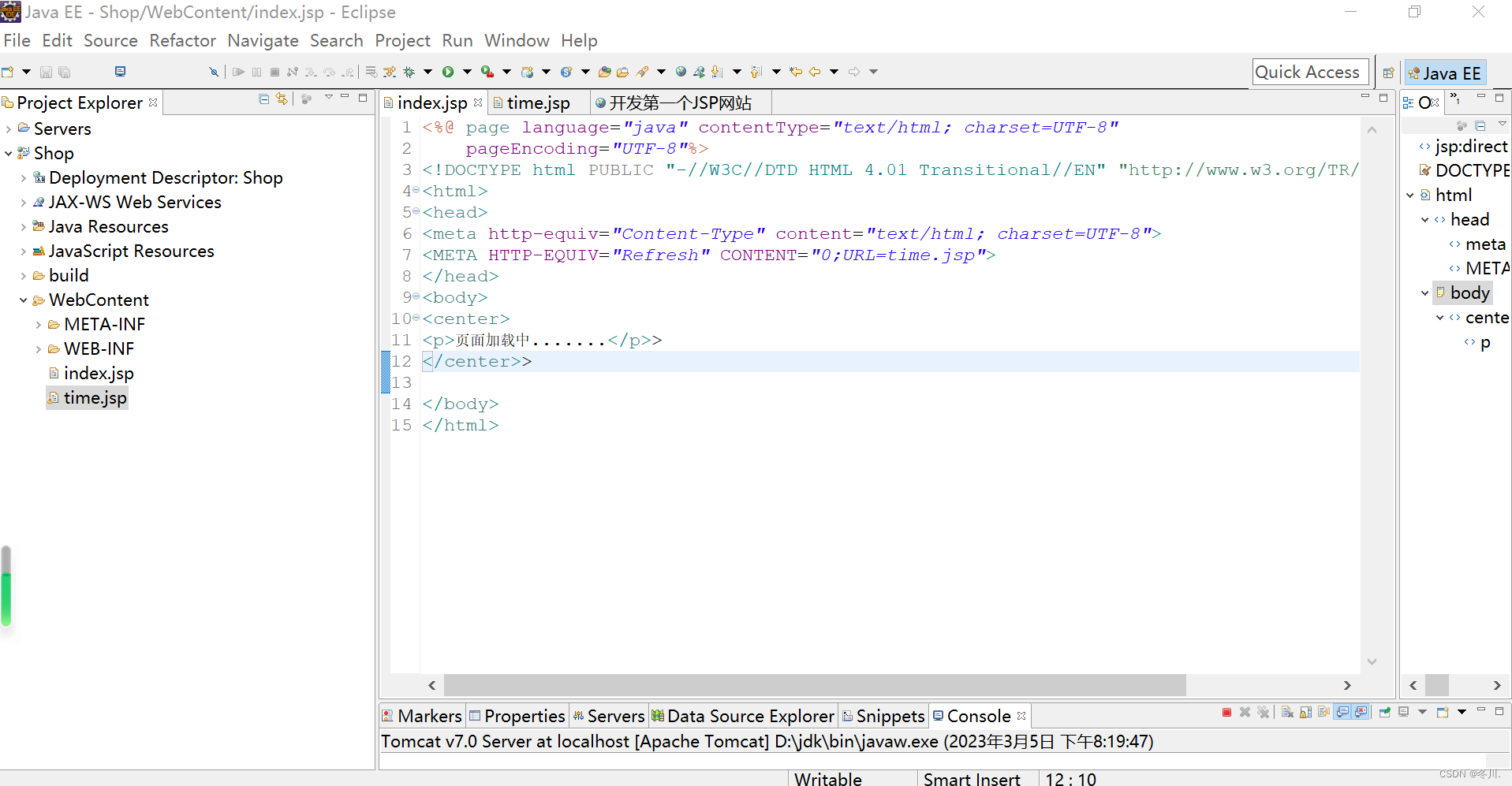Click the green Run button in the toolbar
1512x786 pixels.
pyautogui.click(x=448, y=72)
